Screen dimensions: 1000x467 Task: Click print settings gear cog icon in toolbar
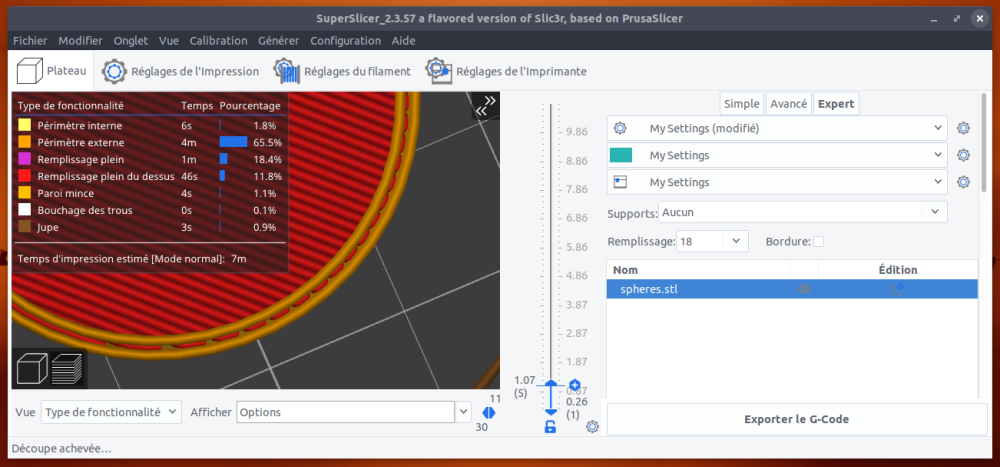tap(115, 71)
